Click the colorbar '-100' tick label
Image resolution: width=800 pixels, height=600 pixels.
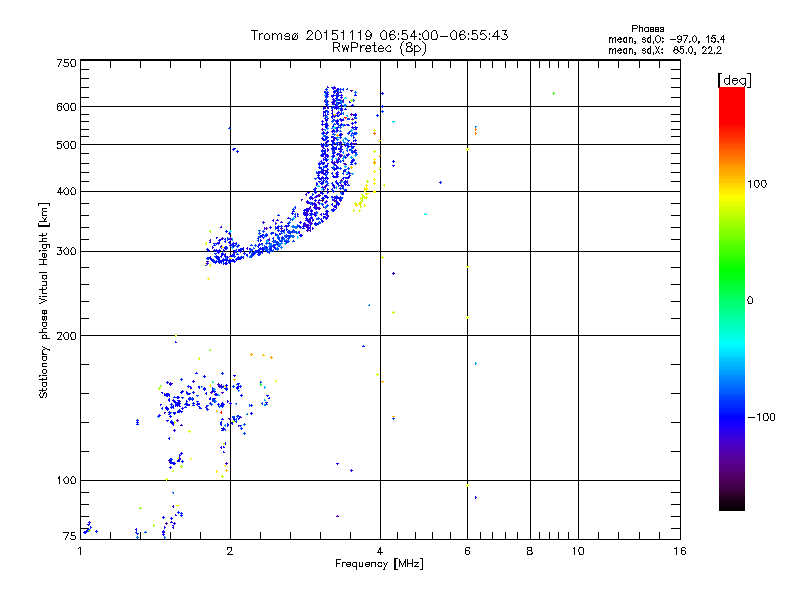pyautogui.click(x=761, y=417)
